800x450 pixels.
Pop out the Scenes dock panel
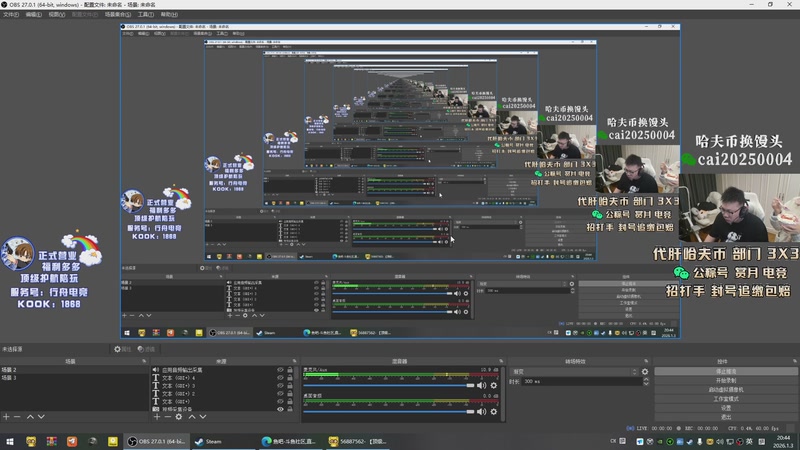tap(144, 361)
